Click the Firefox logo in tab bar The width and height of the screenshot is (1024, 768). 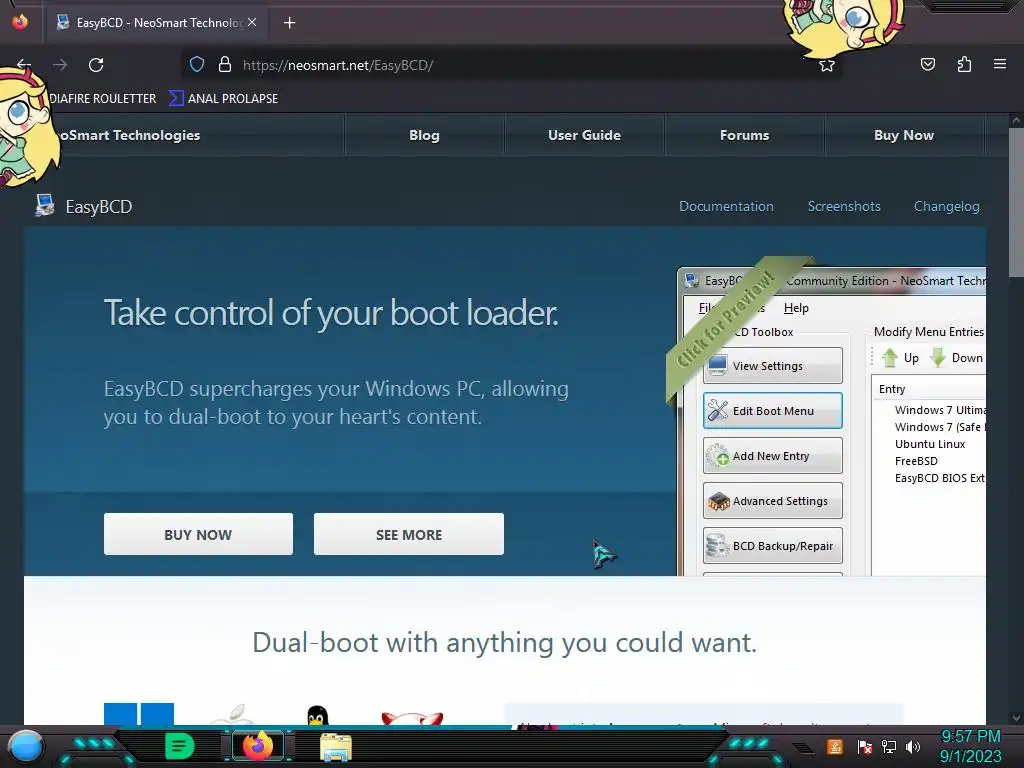click(x=20, y=22)
